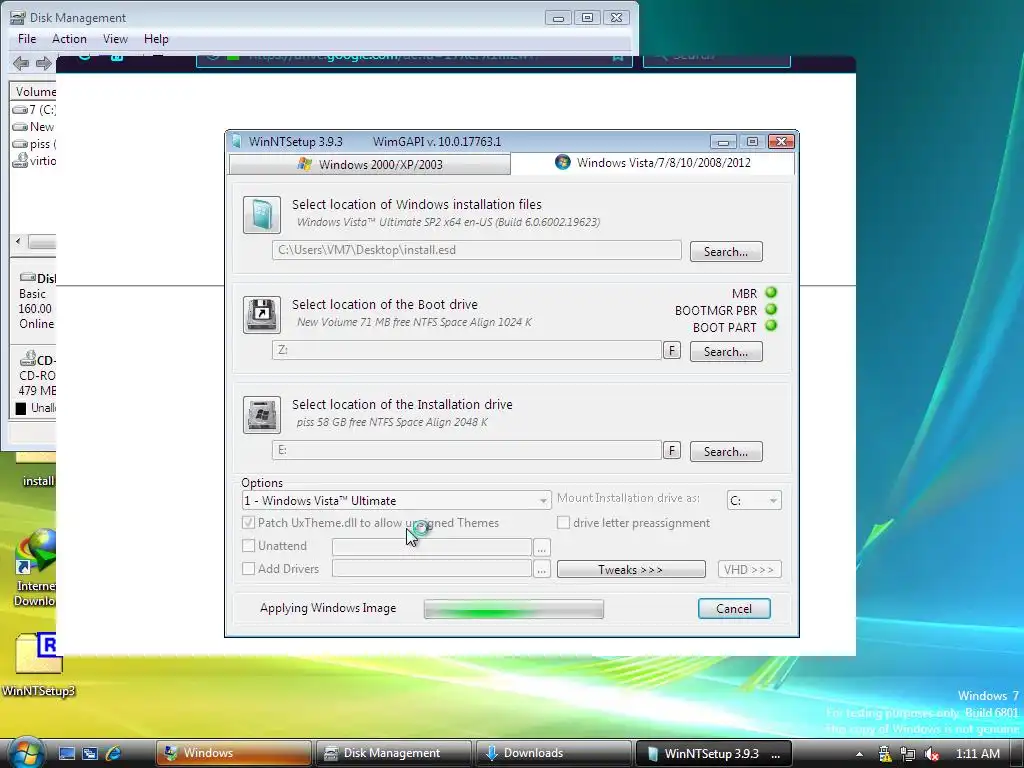Click the network tray icon
The height and width of the screenshot is (768, 1024).
coord(908,754)
